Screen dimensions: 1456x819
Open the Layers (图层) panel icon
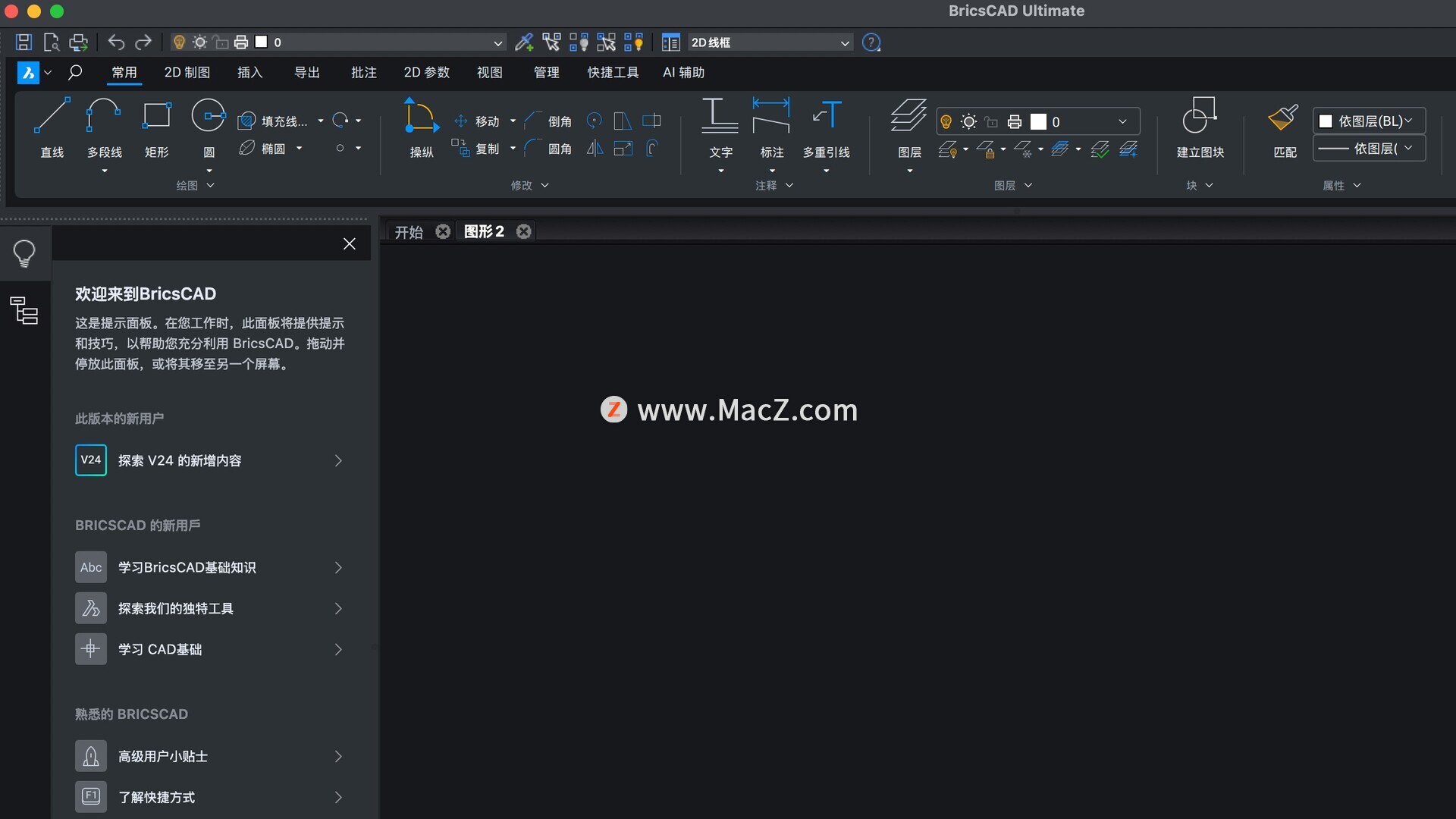point(908,117)
